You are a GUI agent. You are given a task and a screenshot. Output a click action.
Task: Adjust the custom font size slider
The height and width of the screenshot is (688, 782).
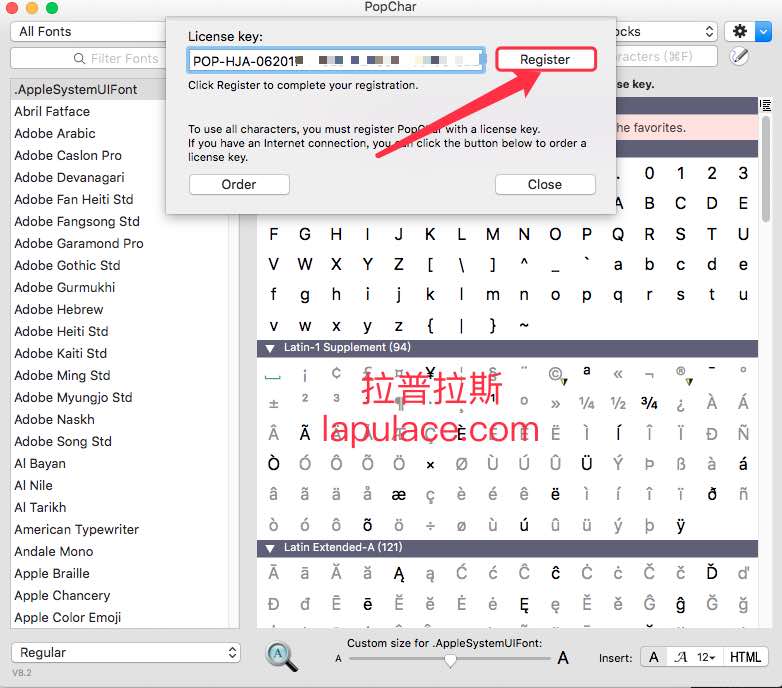click(450, 659)
